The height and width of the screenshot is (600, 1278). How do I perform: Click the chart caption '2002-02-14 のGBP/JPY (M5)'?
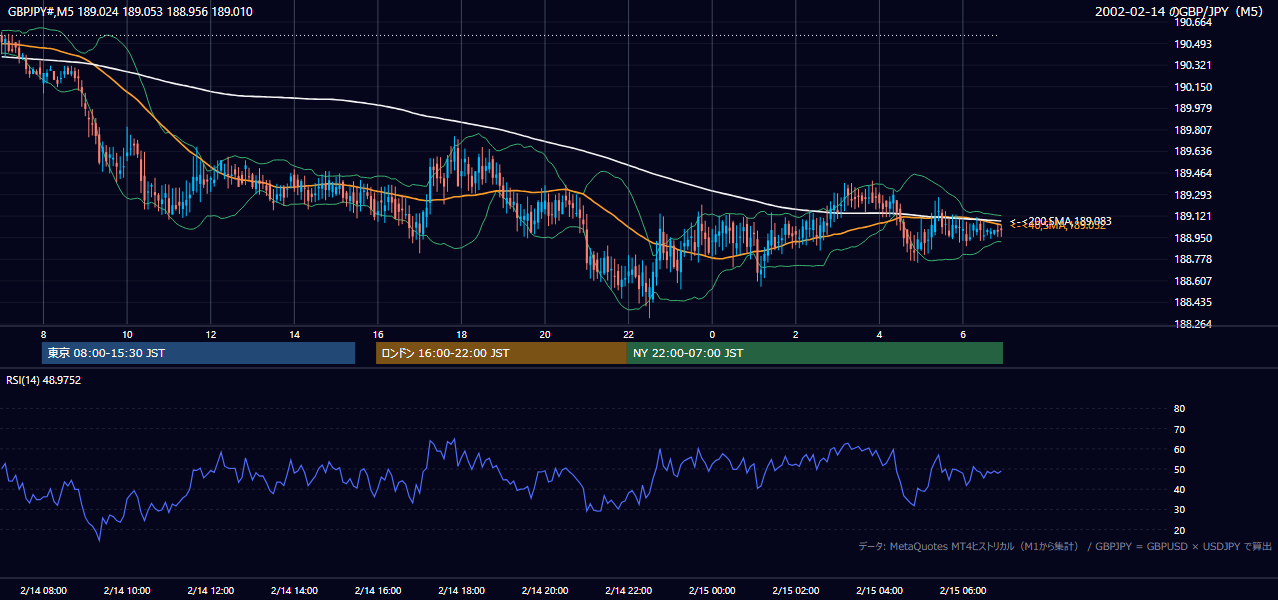pos(1180,12)
